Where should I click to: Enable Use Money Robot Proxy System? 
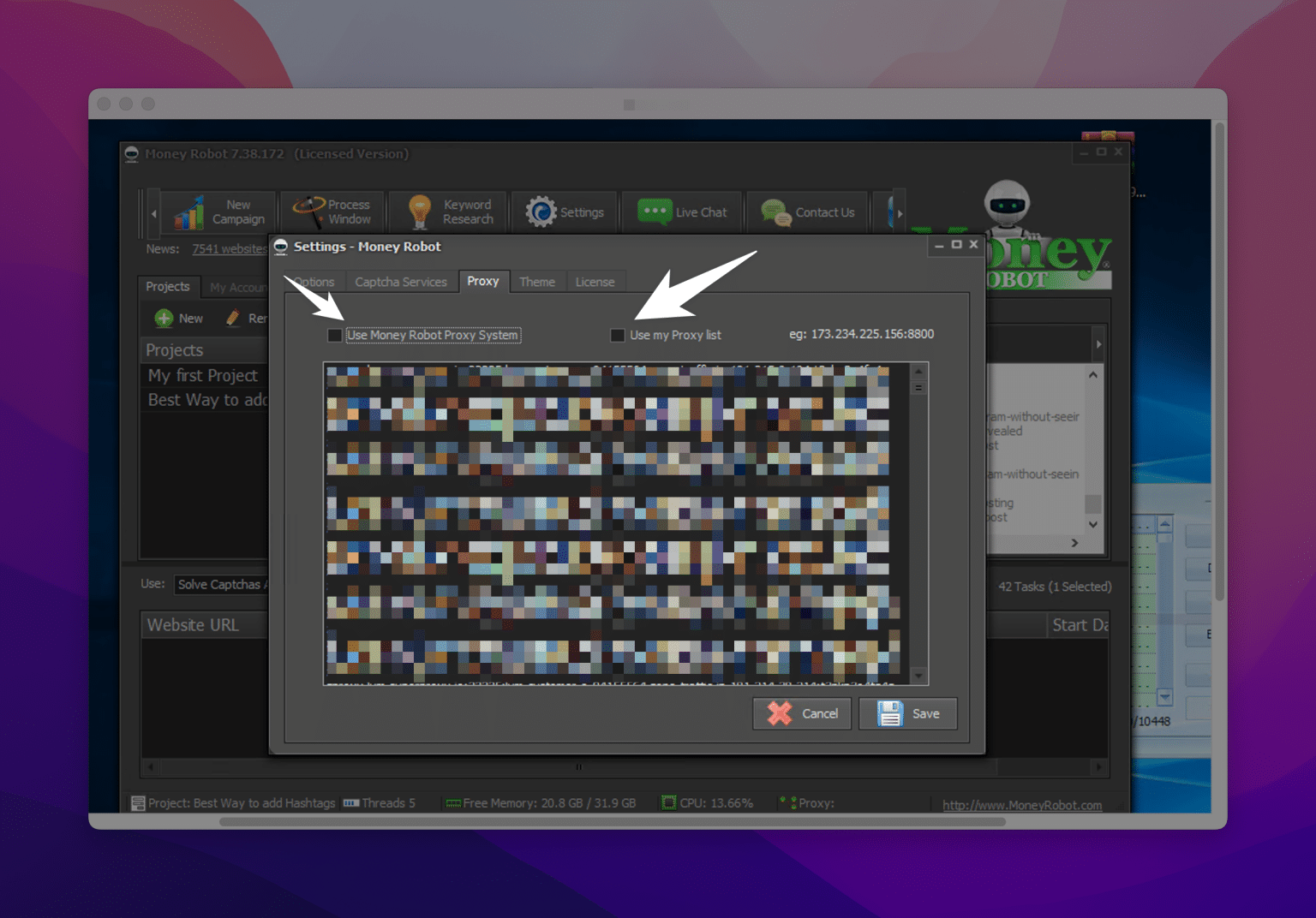[x=335, y=335]
